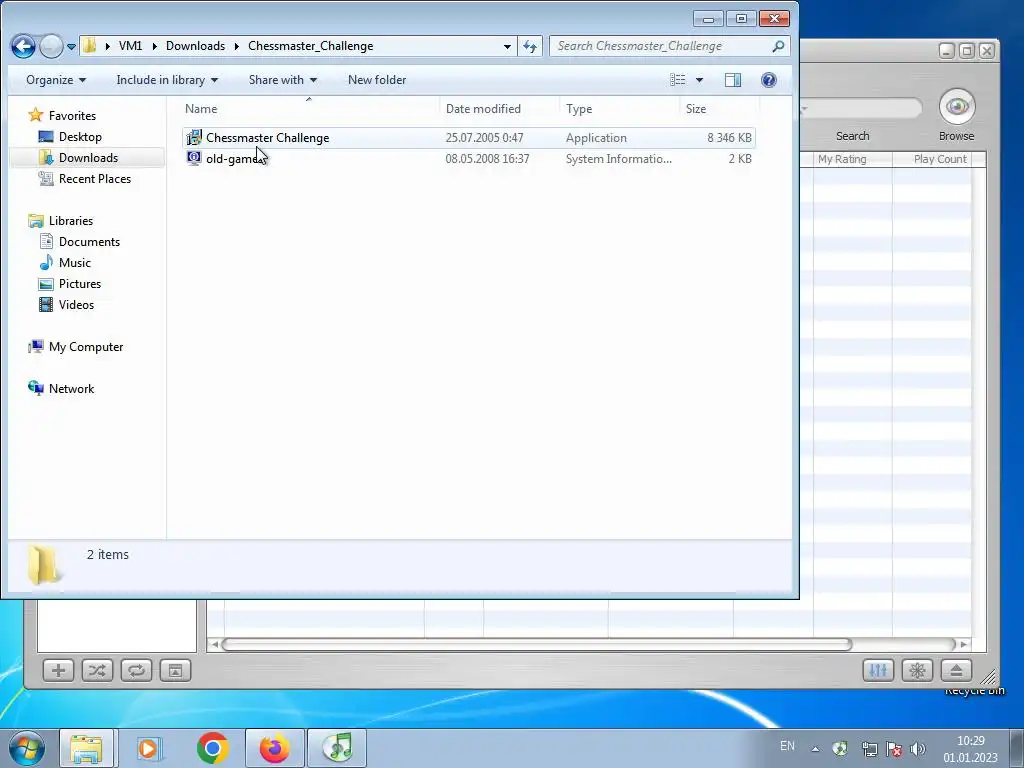The height and width of the screenshot is (768, 1024).
Task: Open the Videos library
Action: (x=76, y=304)
